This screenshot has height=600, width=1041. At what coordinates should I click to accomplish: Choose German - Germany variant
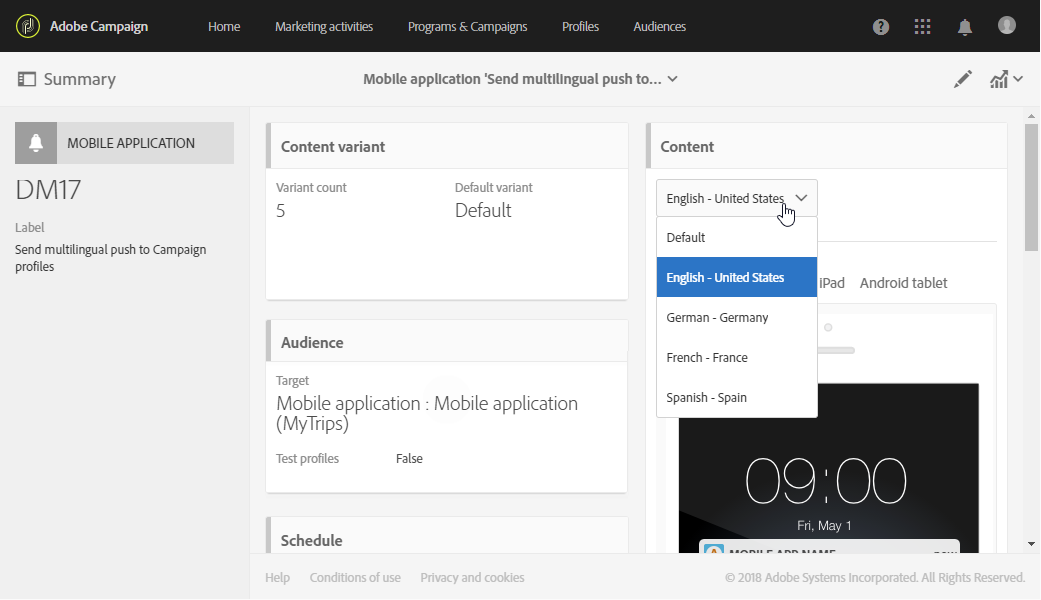[x=737, y=317]
